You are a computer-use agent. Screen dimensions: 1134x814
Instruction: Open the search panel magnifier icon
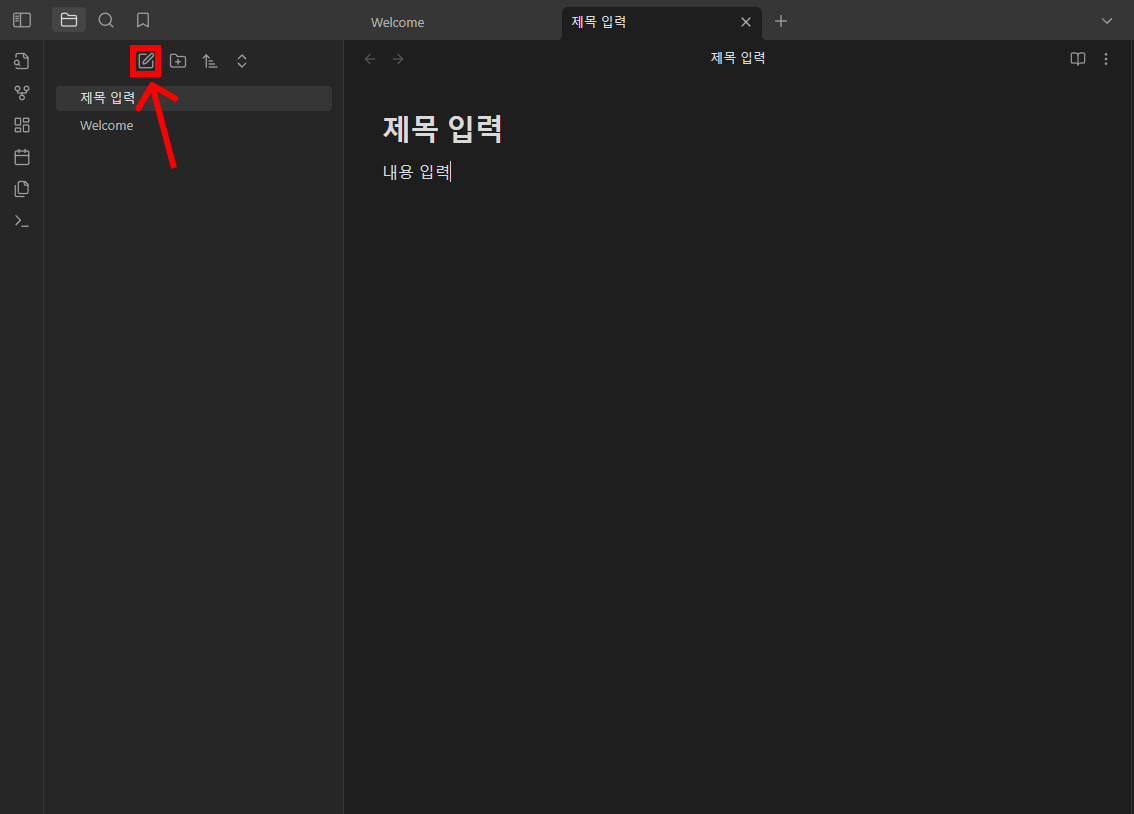coord(106,20)
